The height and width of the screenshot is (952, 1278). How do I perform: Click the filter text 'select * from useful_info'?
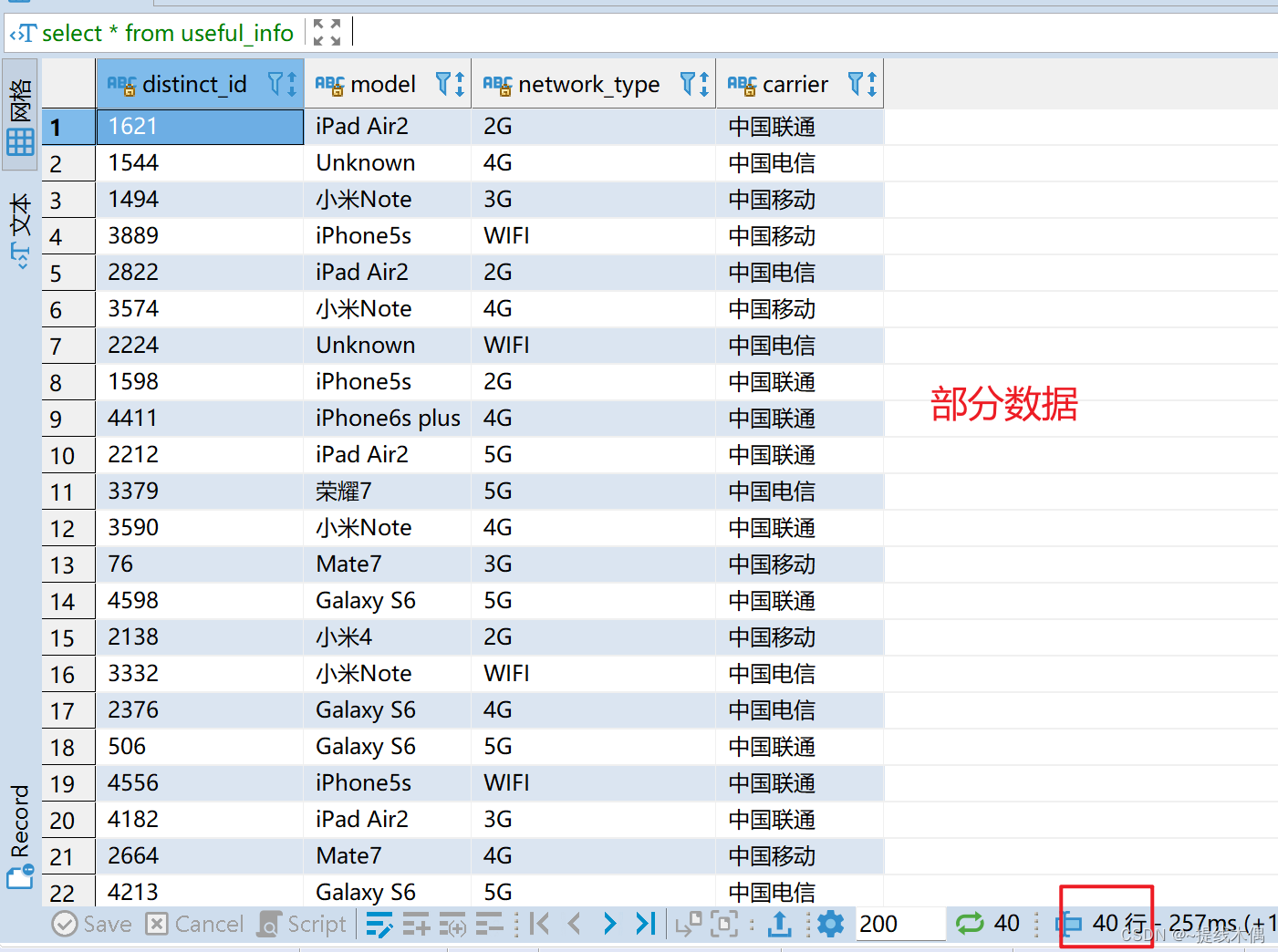(168, 34)
